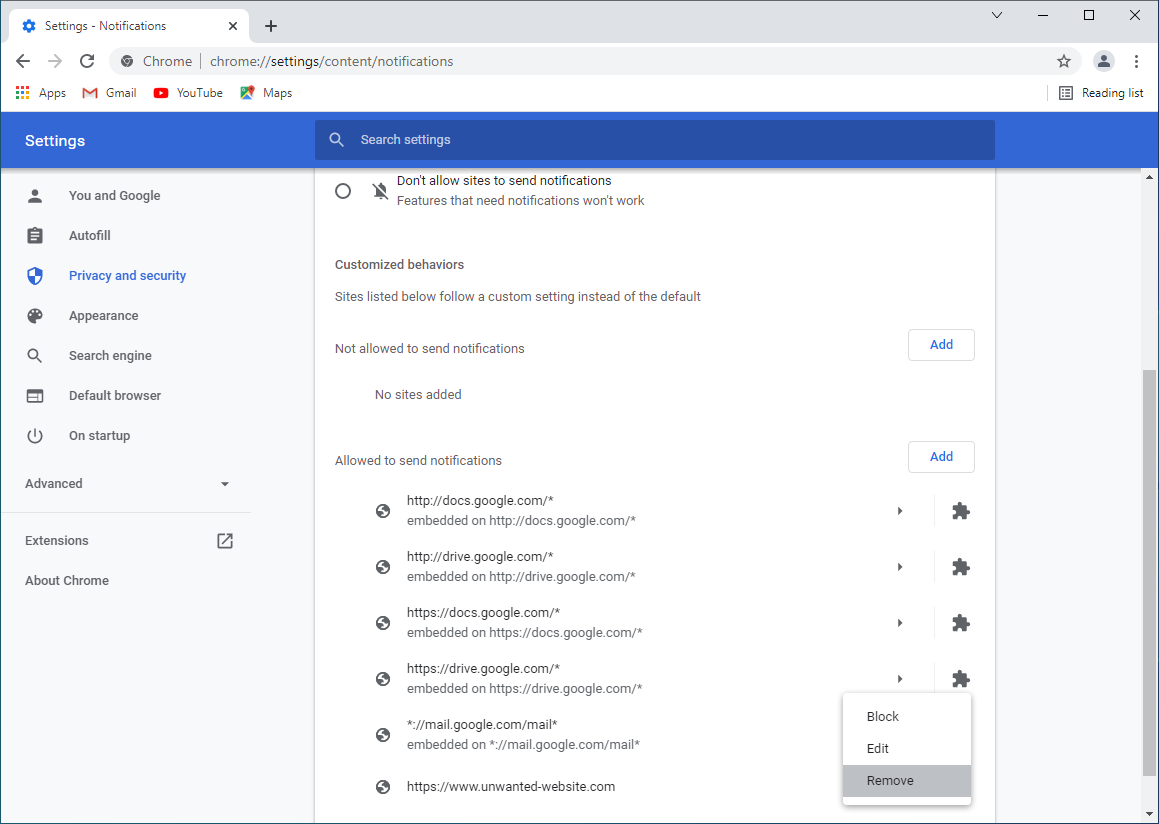Choose Remove from the context menu
1159x824 pixels.
click(x=890, y=781)
